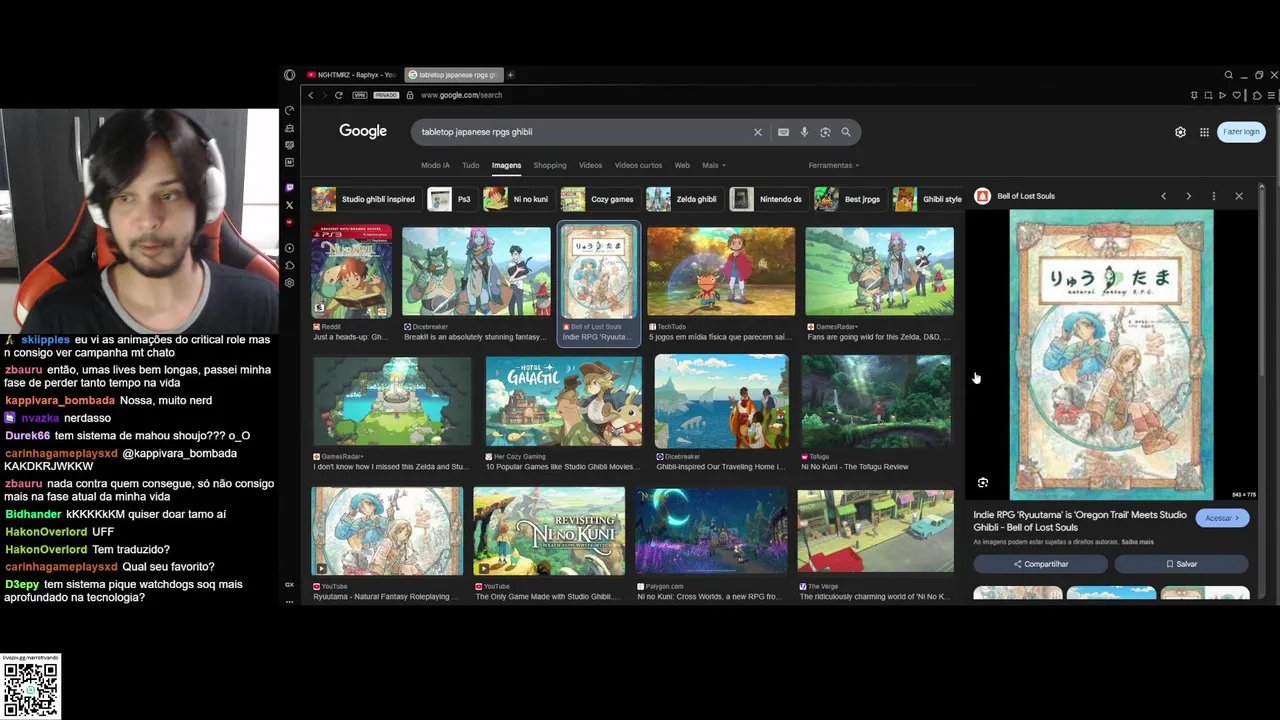
Task: Open Tofugu Ni No Kuni review thumbnail
Action: coord(876,401)
